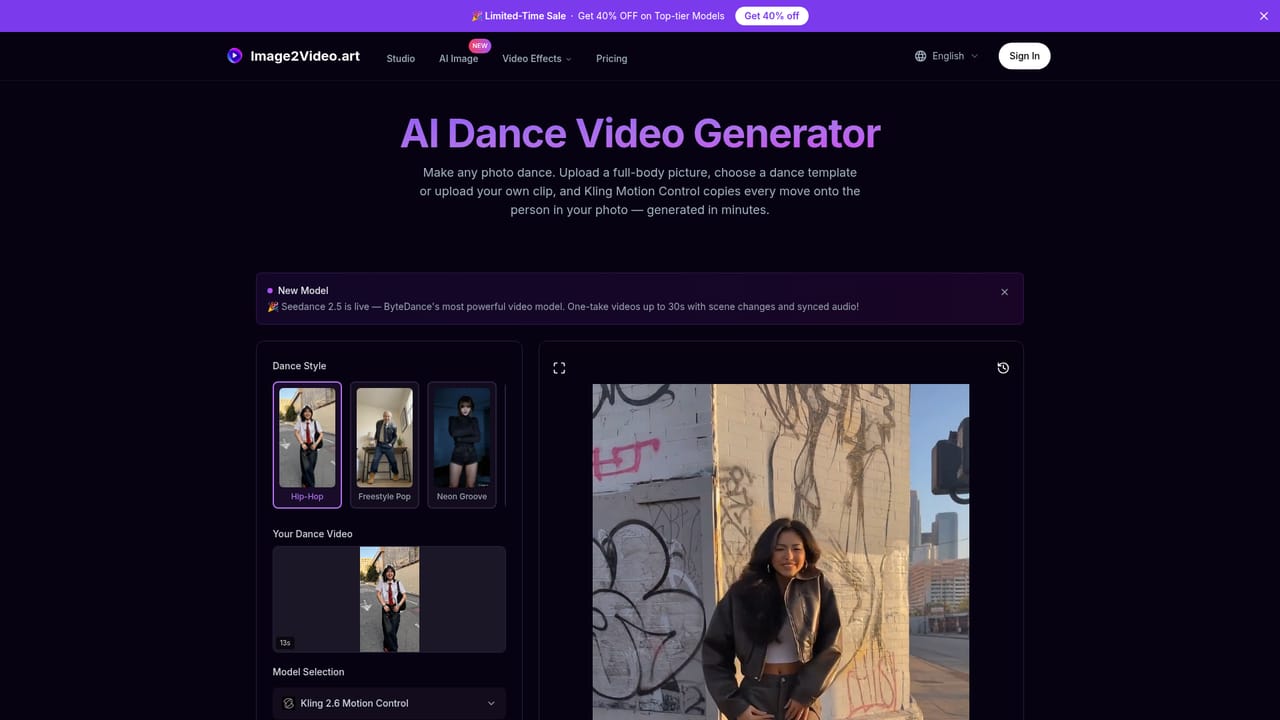Viewport: 1280px width, 720px height.
Task: Select the Freestyle Pop dance style
Action: (x=384, y=445)
